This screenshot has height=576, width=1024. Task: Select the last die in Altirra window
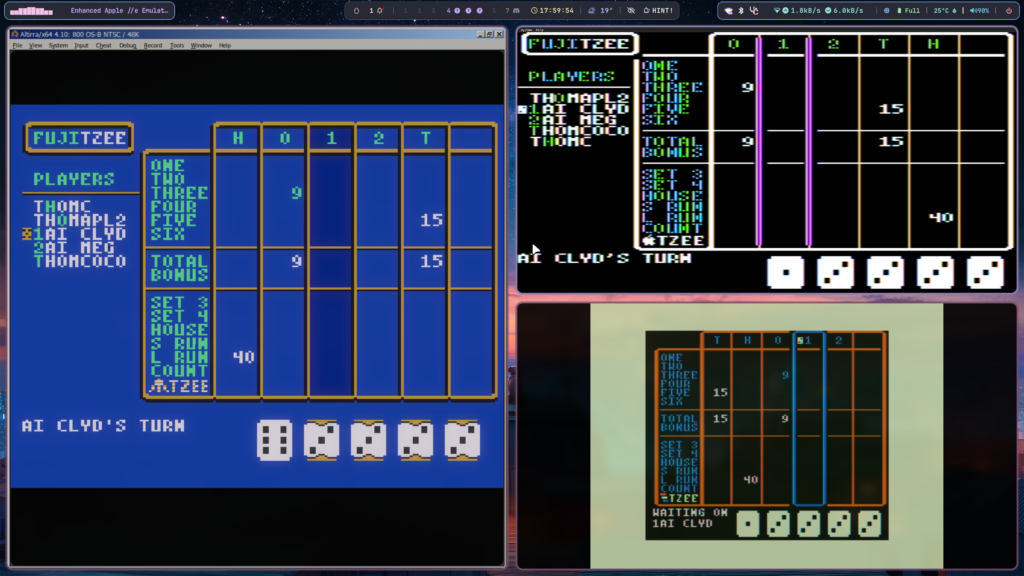462,440
